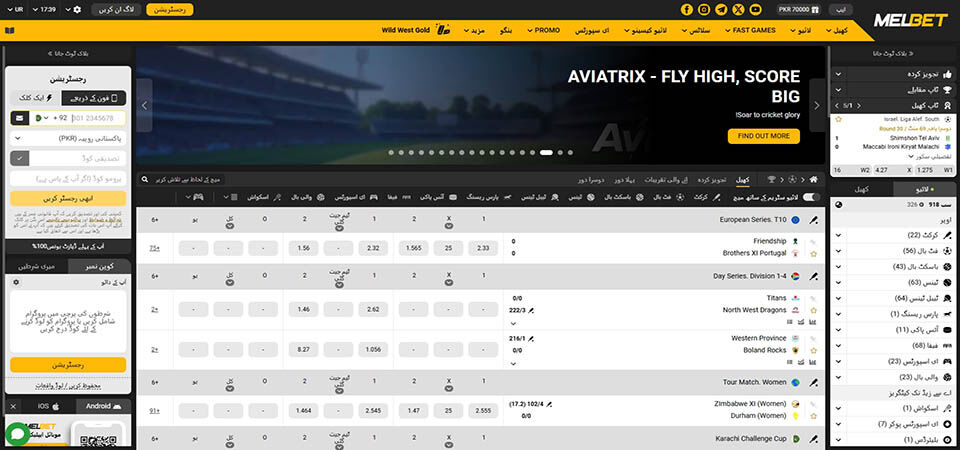
Task: Select W1 odds 1.275 in top game
Action: (934, 170)
